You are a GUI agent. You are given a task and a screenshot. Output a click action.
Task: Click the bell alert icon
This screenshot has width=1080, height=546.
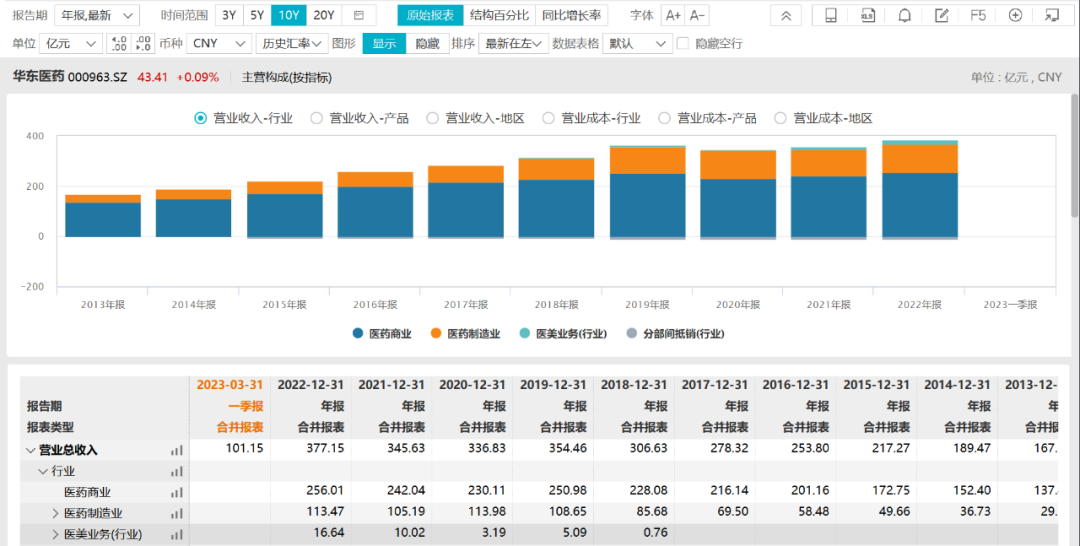[904, 15]
